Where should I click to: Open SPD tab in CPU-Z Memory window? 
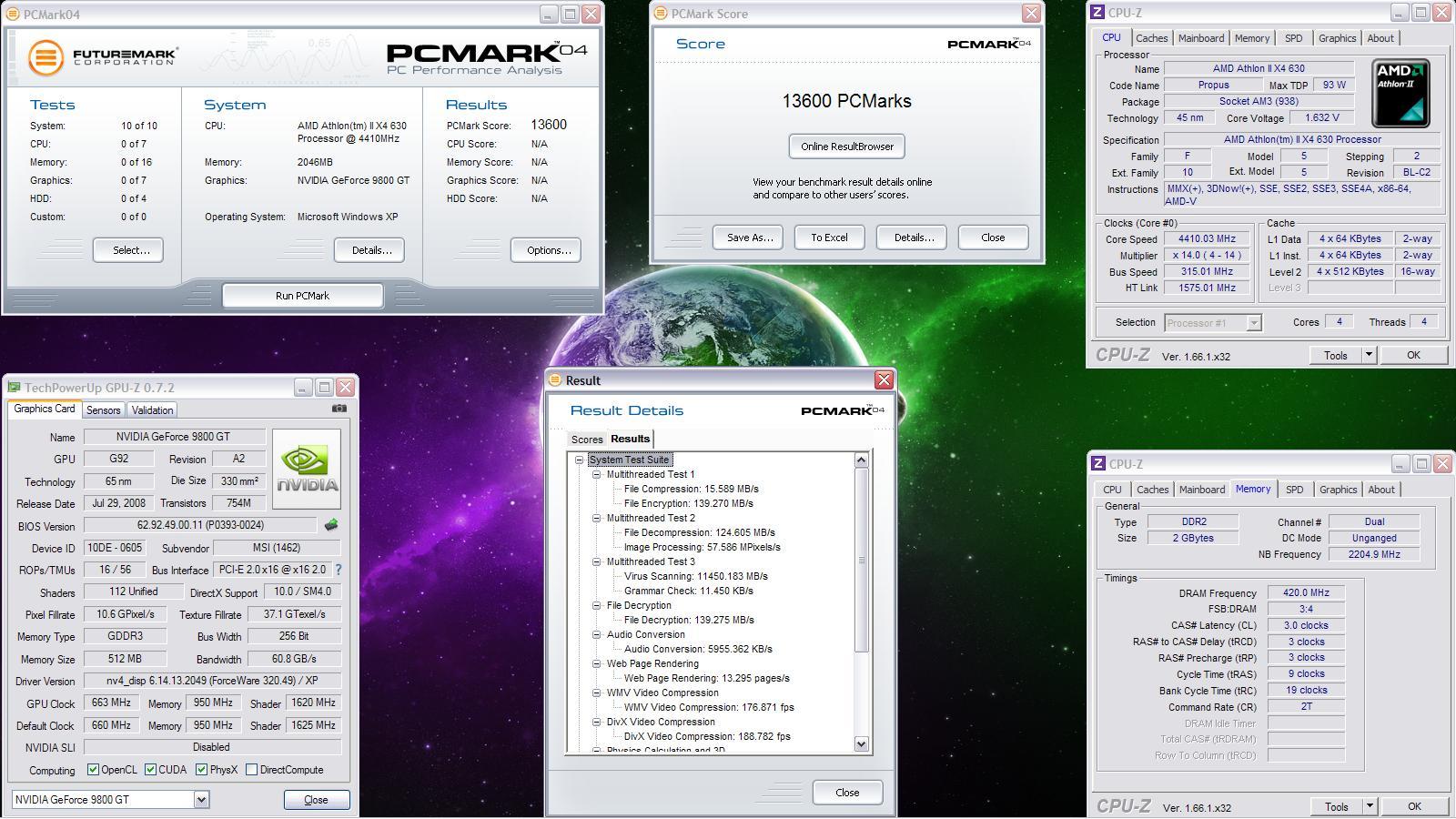point(1294,490)
